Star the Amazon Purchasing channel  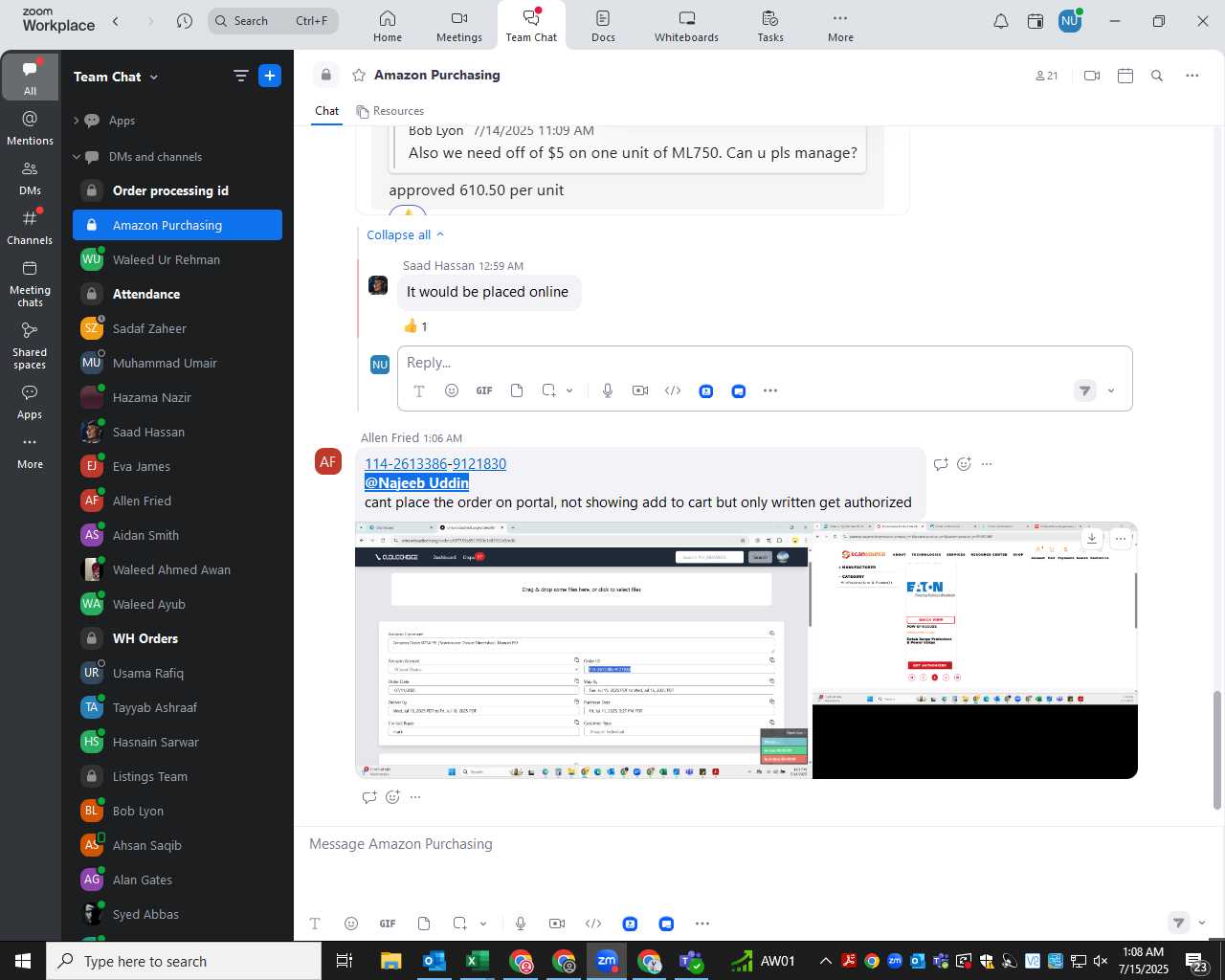click(x=359, y=75)
